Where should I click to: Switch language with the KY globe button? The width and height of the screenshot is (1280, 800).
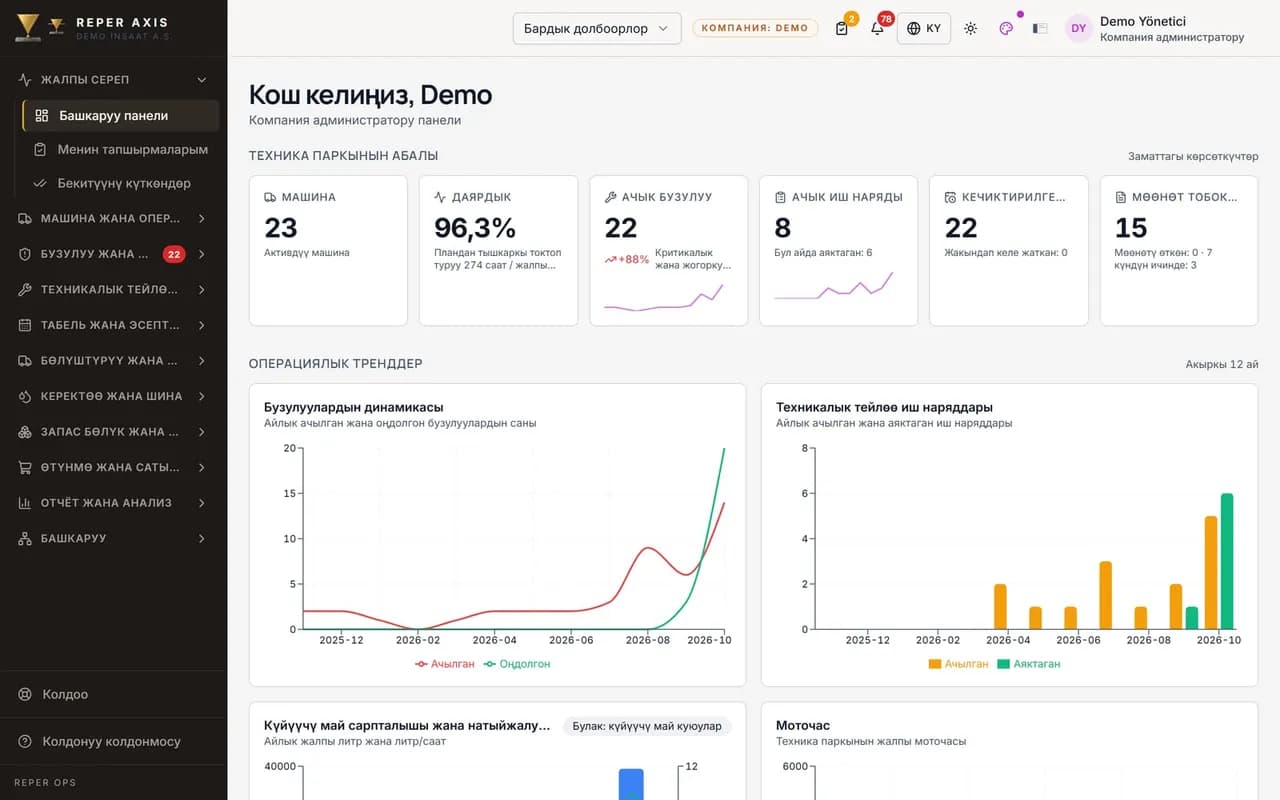click(x=924, y=28)
